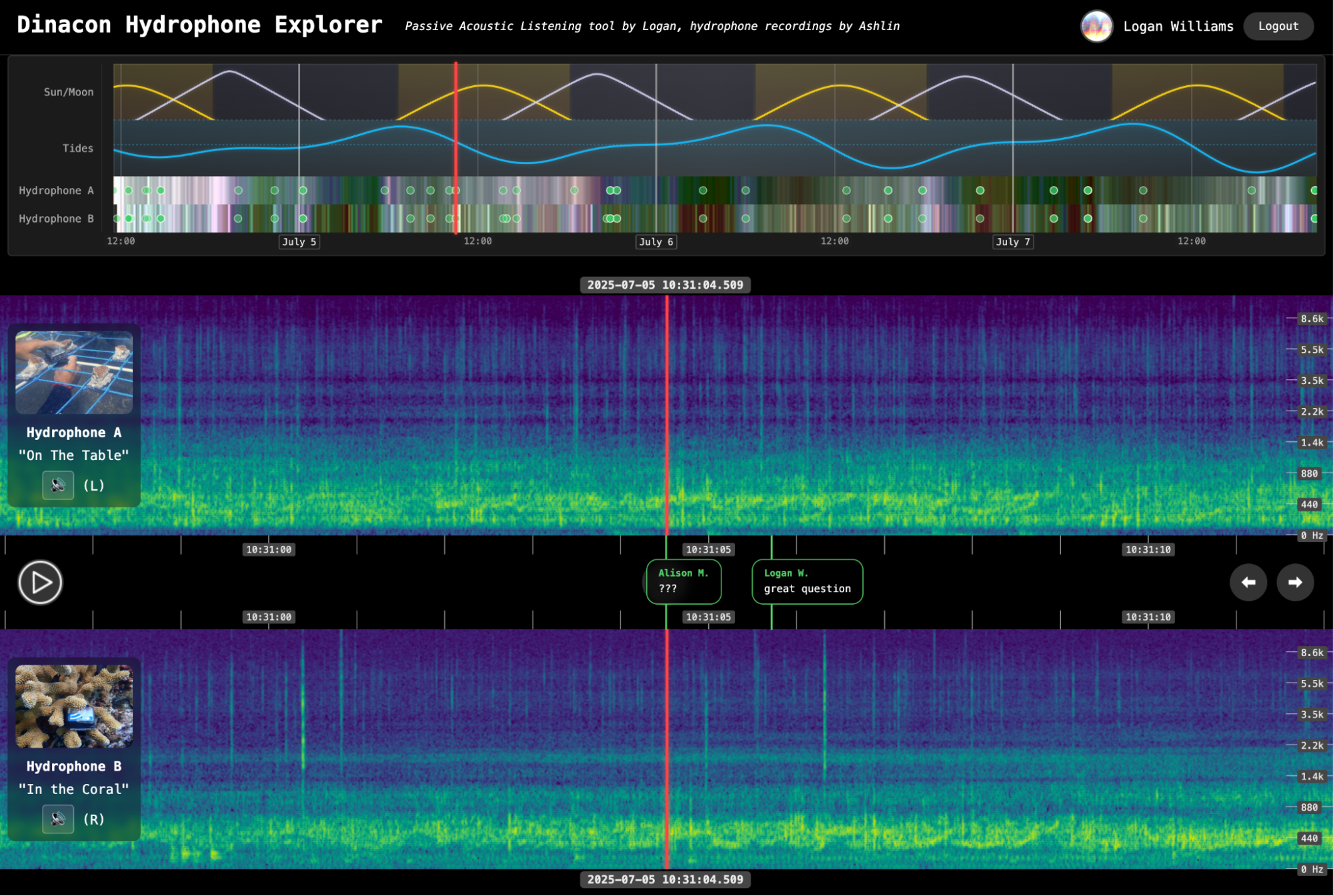This screenshot has height=896, width=1333.
Task: Click the Dinacon Hydrophone Explorer title
Action: [x=199, y=25]
